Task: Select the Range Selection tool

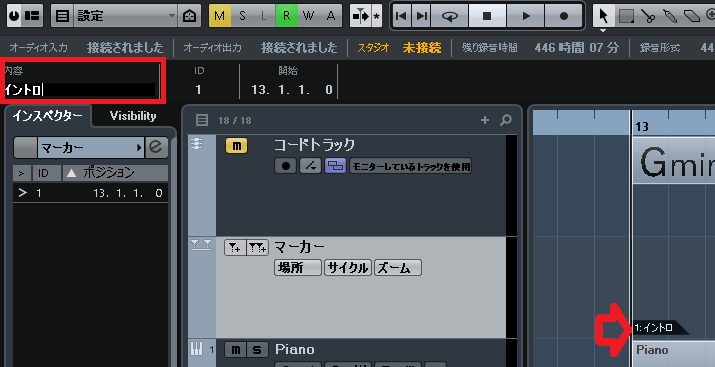Action: coord(626,17)
